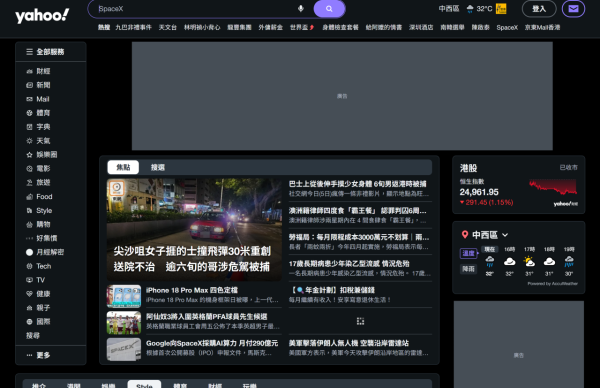Open the 17歲長期病患少年 headline

point(349,264)
